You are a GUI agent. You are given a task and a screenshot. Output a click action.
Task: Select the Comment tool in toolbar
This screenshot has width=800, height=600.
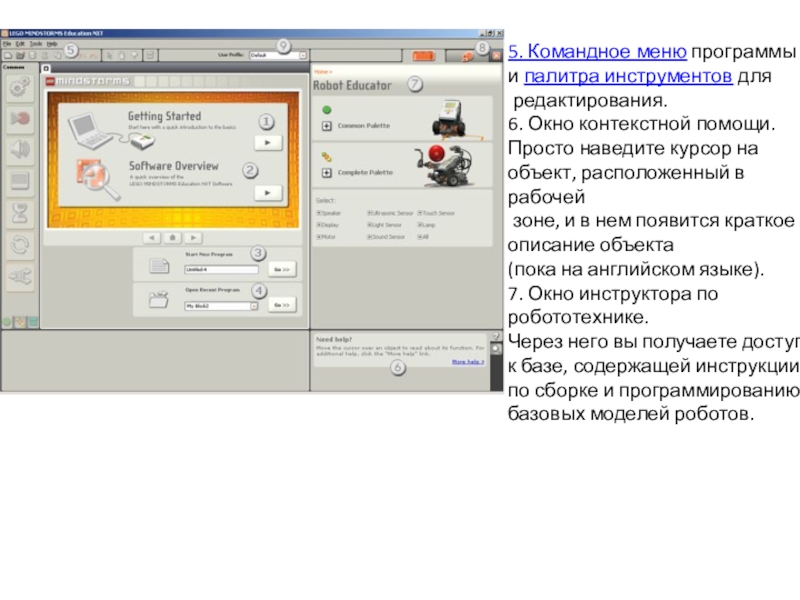[x=134, y=55]
